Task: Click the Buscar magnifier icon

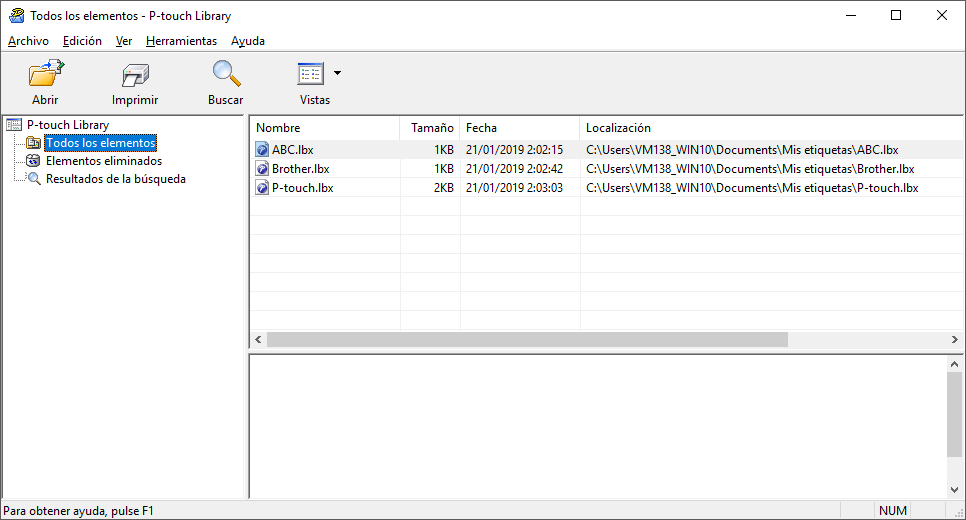Action: (x=226, y=73)
